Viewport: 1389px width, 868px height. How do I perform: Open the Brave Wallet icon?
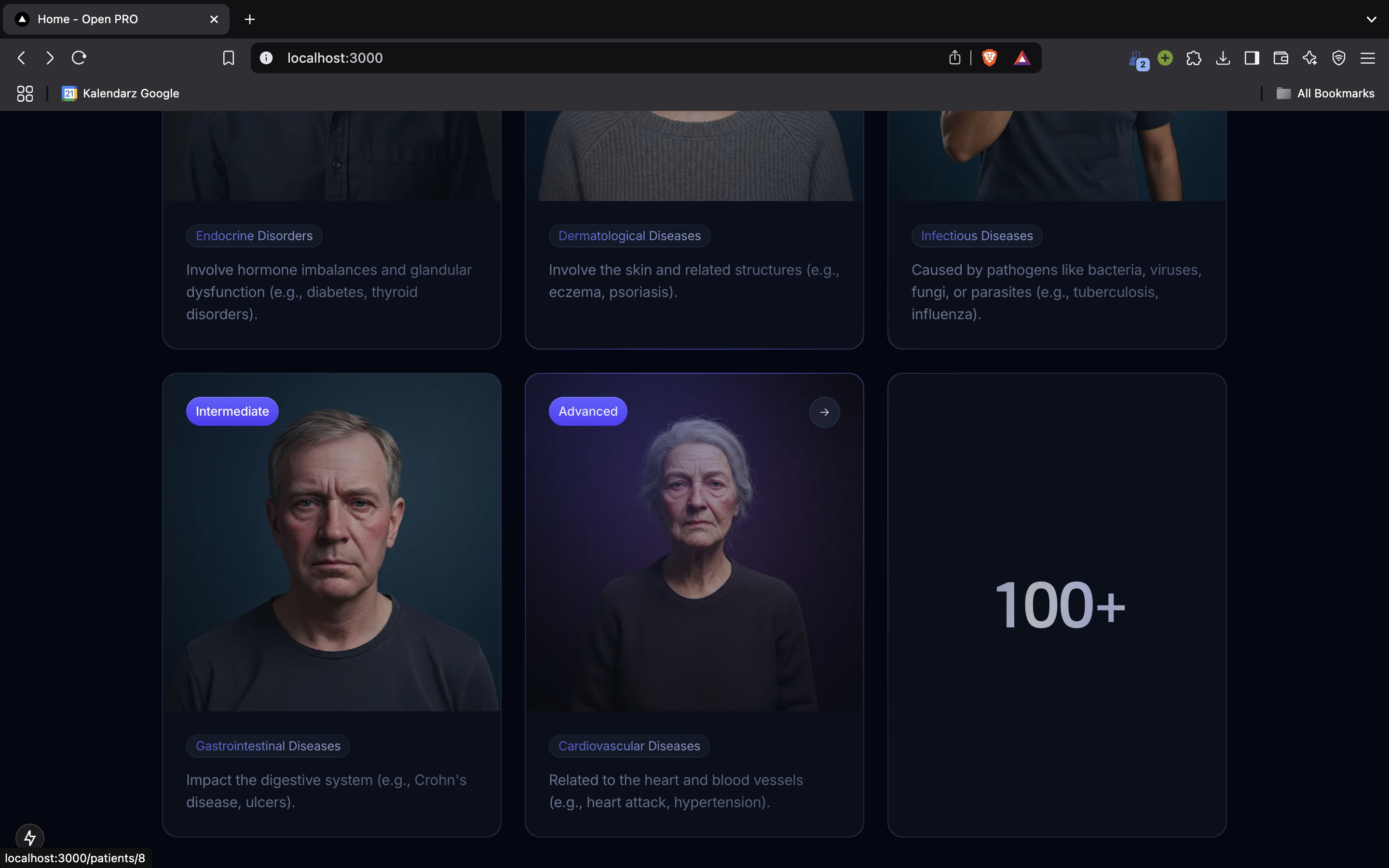1280,58
